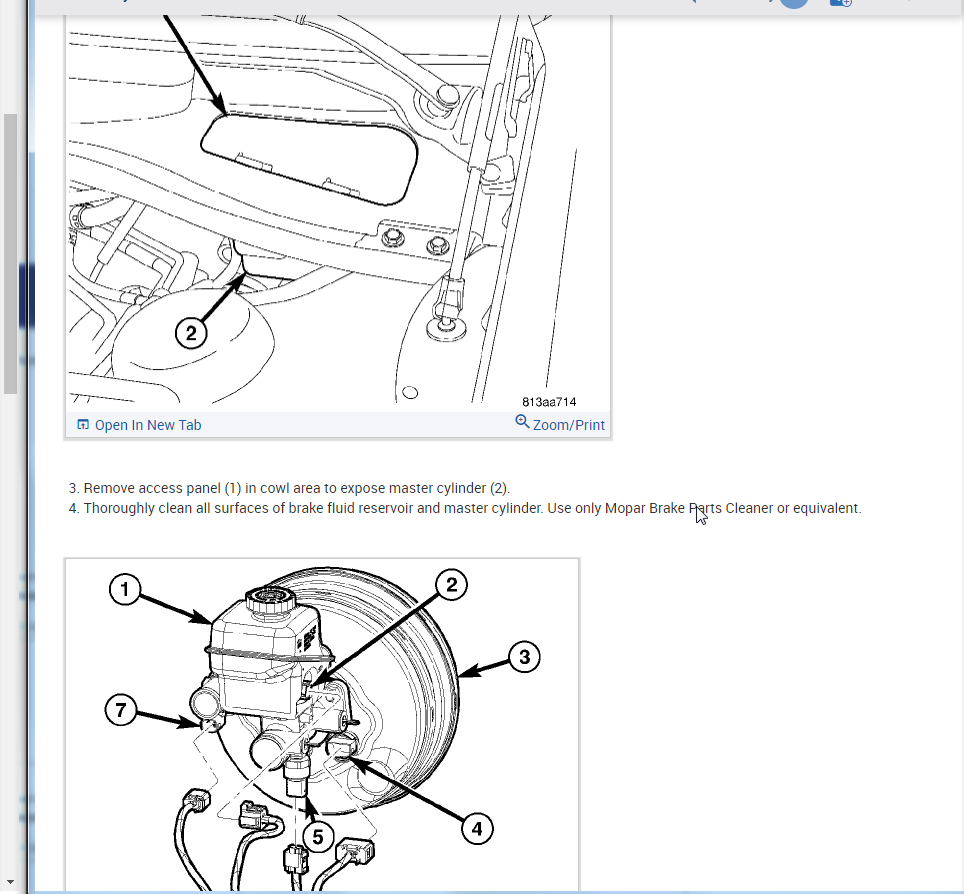Open the cowl diagram in a new tab
The height and width of the screenshot is (894, 964).
coord(139,425)
